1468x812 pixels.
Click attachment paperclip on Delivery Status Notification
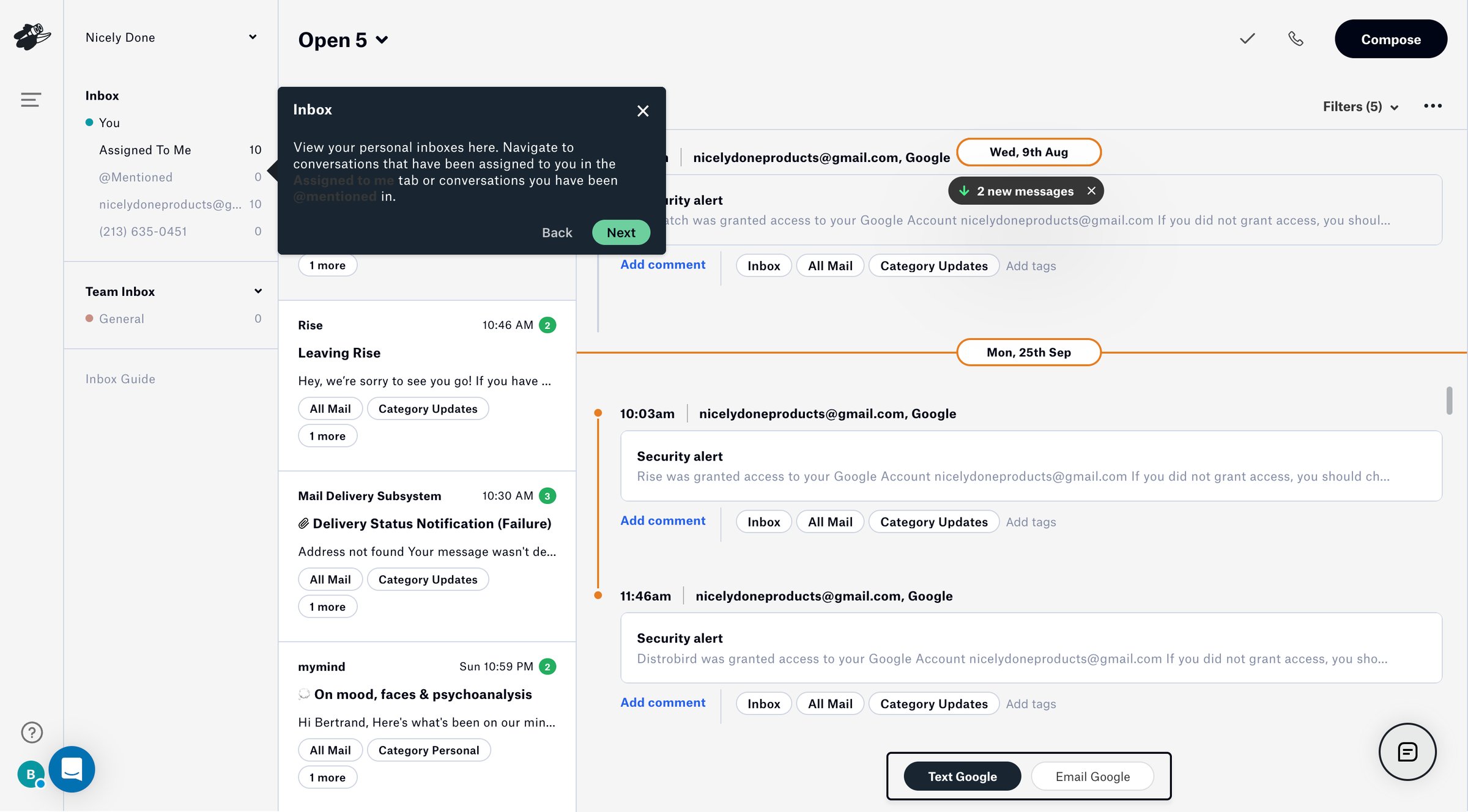[303, 523]
